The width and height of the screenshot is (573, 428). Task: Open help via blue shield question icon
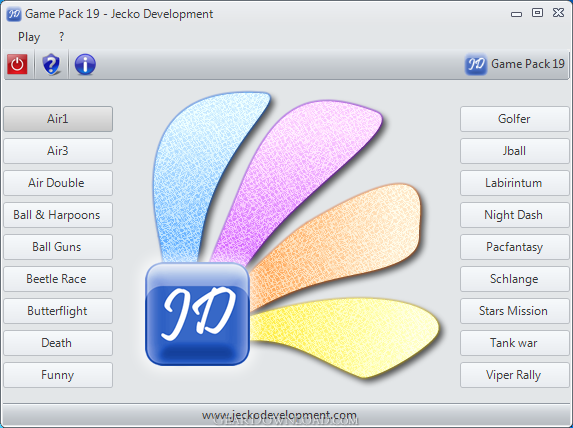(x=51, y=64)
